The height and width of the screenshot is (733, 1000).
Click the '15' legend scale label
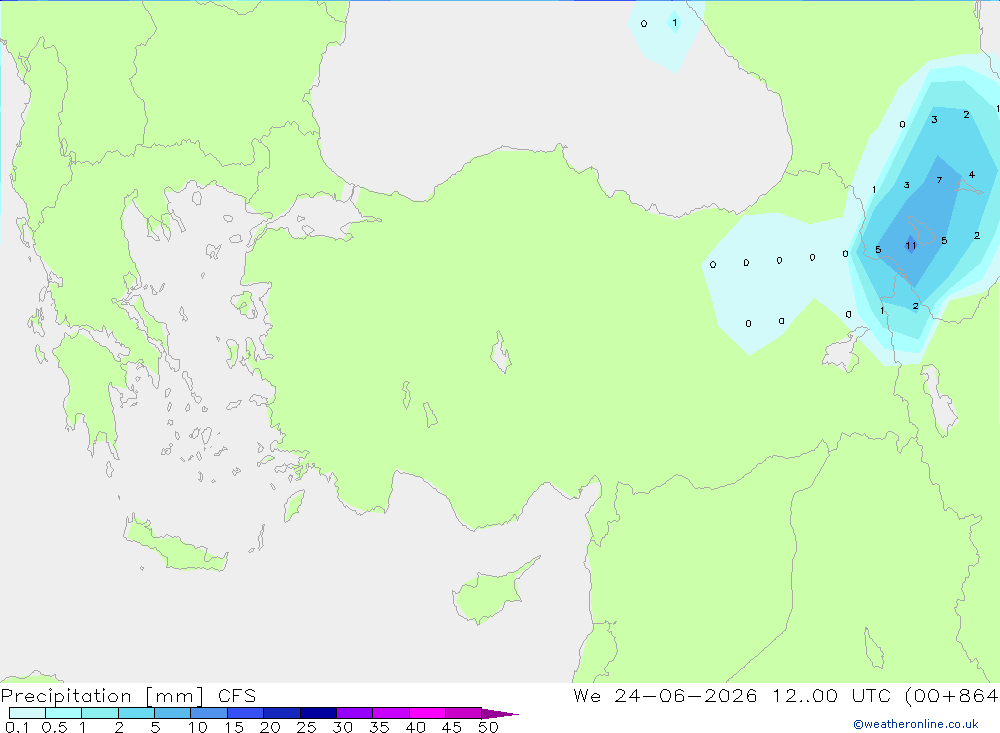pos(234,727)
